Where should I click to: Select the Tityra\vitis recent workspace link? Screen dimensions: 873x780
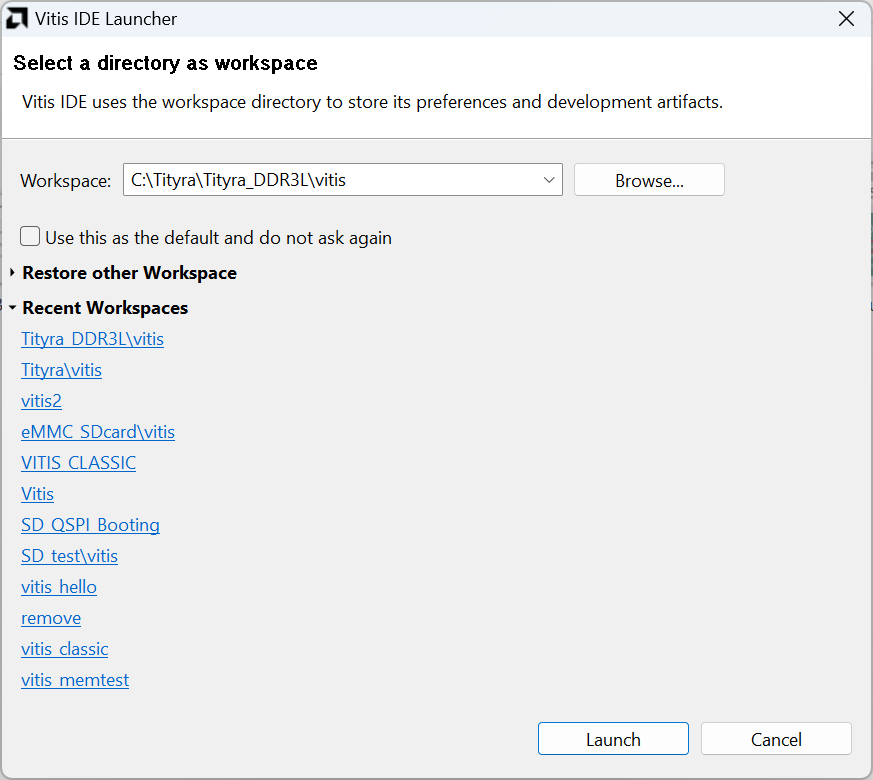pyautogui.click(x=61, y=370)
